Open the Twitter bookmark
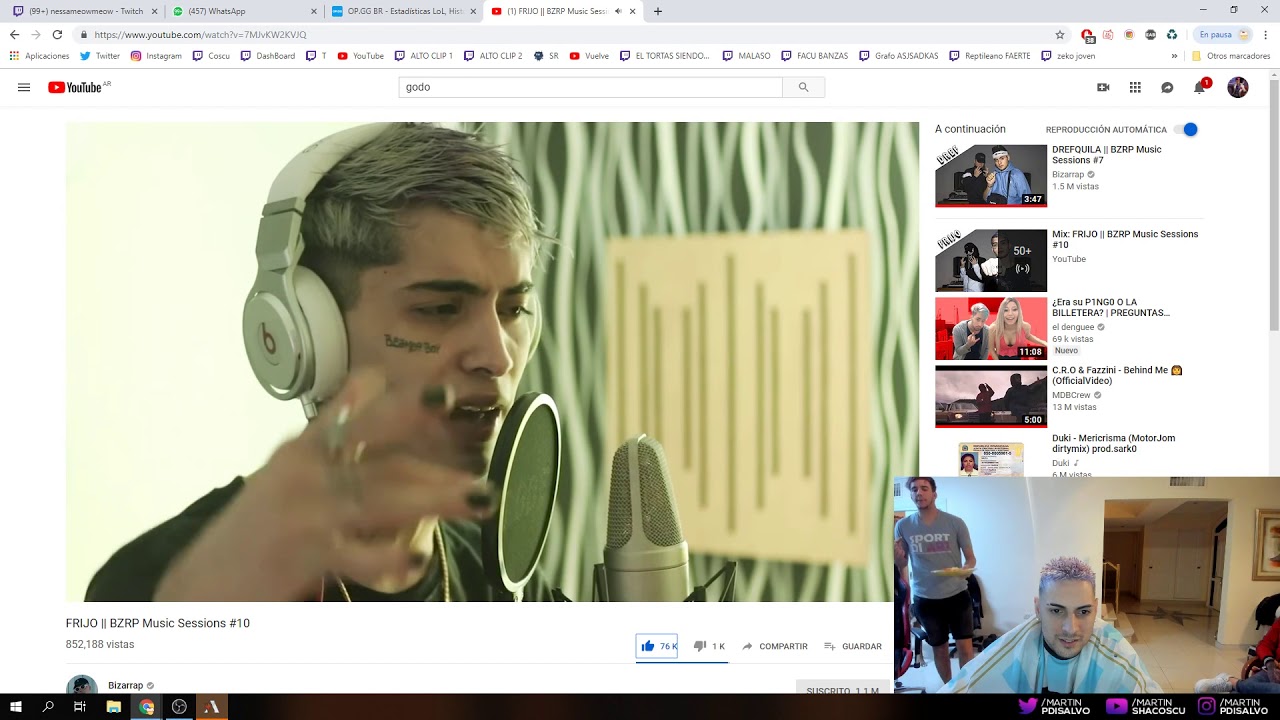 point(99,56)
